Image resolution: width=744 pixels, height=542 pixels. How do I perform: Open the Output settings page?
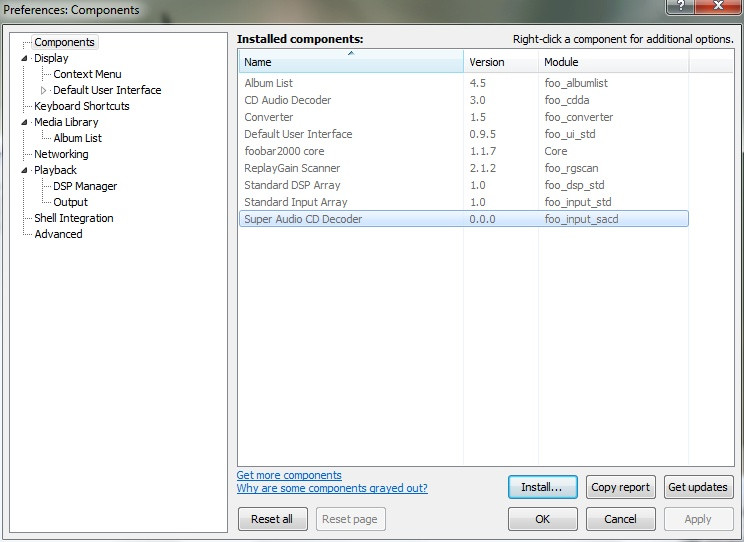(70, 202)
